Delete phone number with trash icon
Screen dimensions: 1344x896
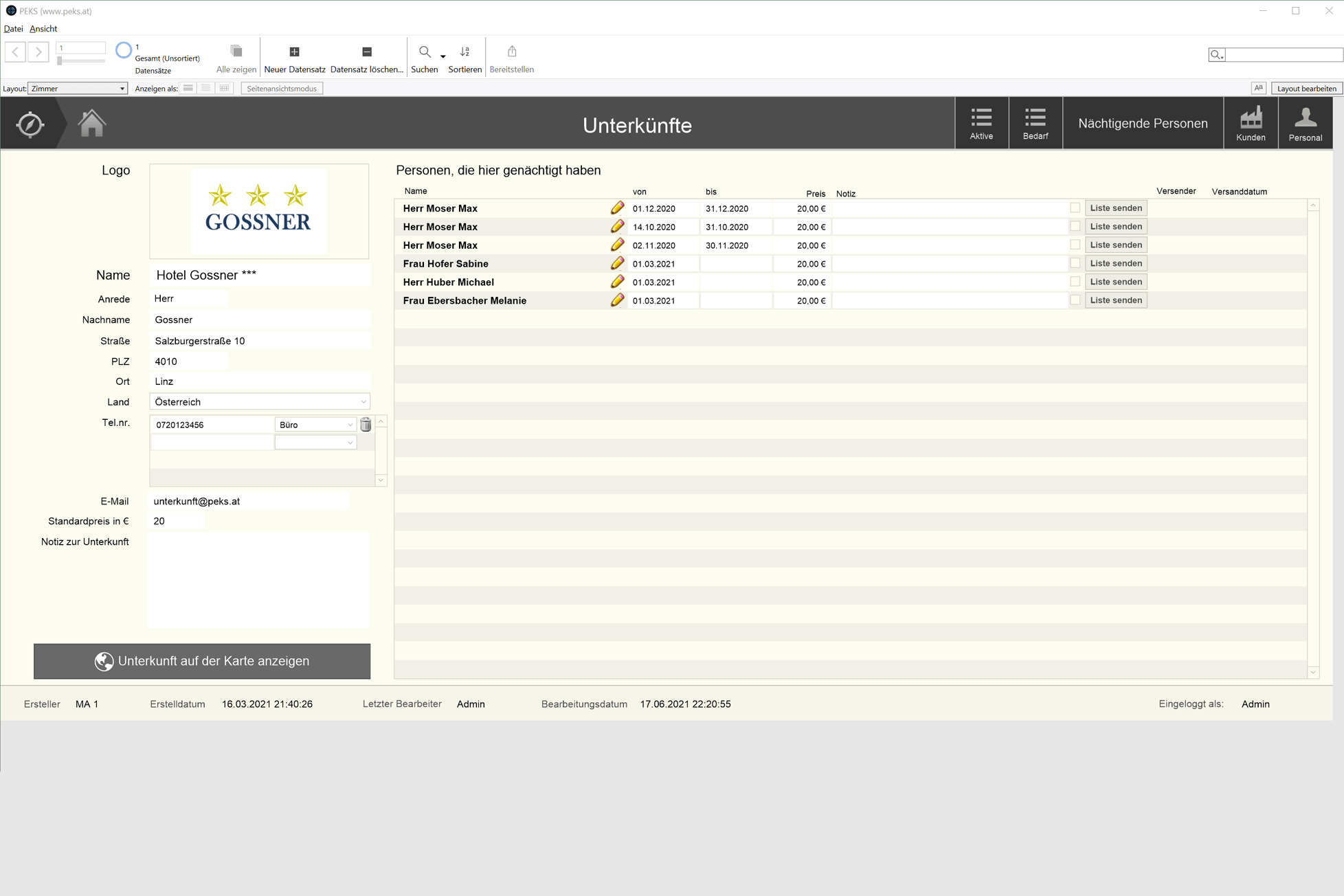tap(366, 425)
